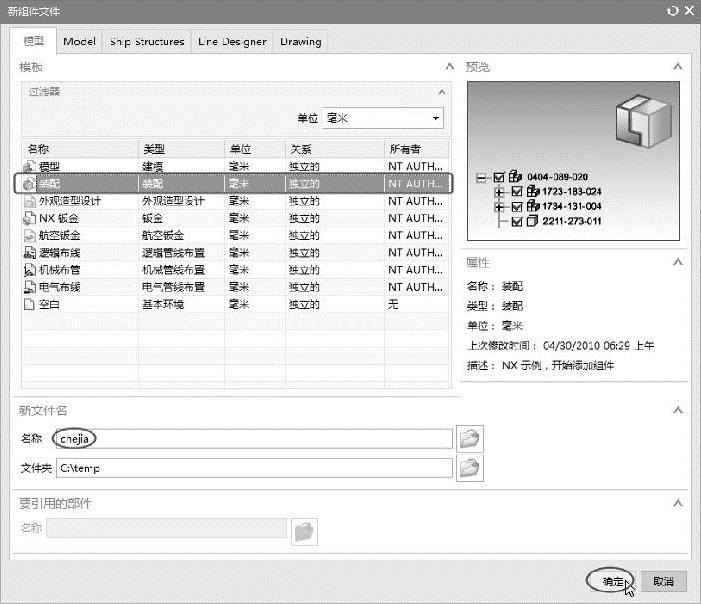
Task: Sort by the 关系 column header
Action: coord(335,149)
